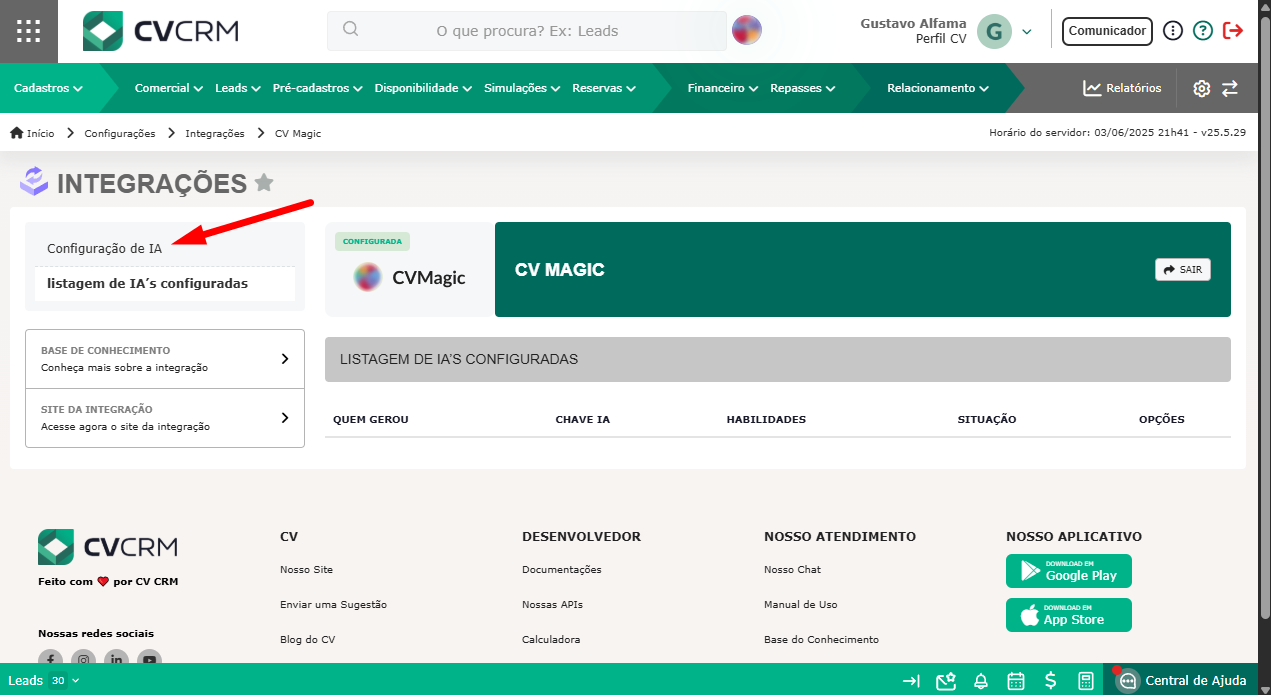Open the calculator icon in bottom bar
The height and width of the screenshot is (695, 1271).
point(1086,681)
